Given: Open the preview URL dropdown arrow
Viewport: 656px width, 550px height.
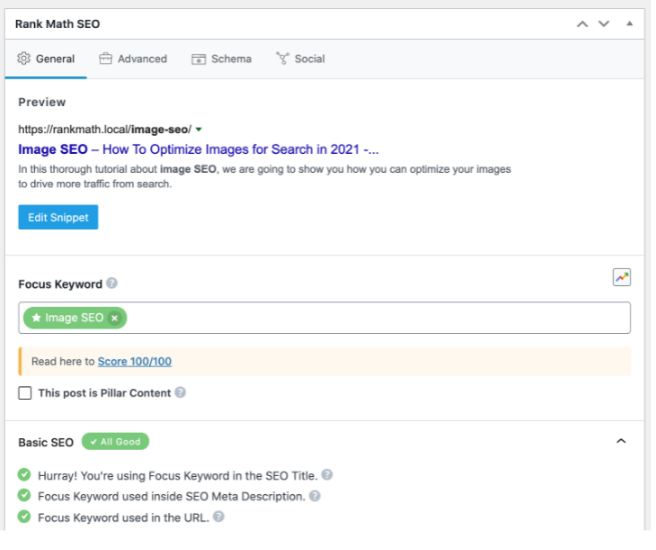Looking at the screenshot, I should [199, 130].
